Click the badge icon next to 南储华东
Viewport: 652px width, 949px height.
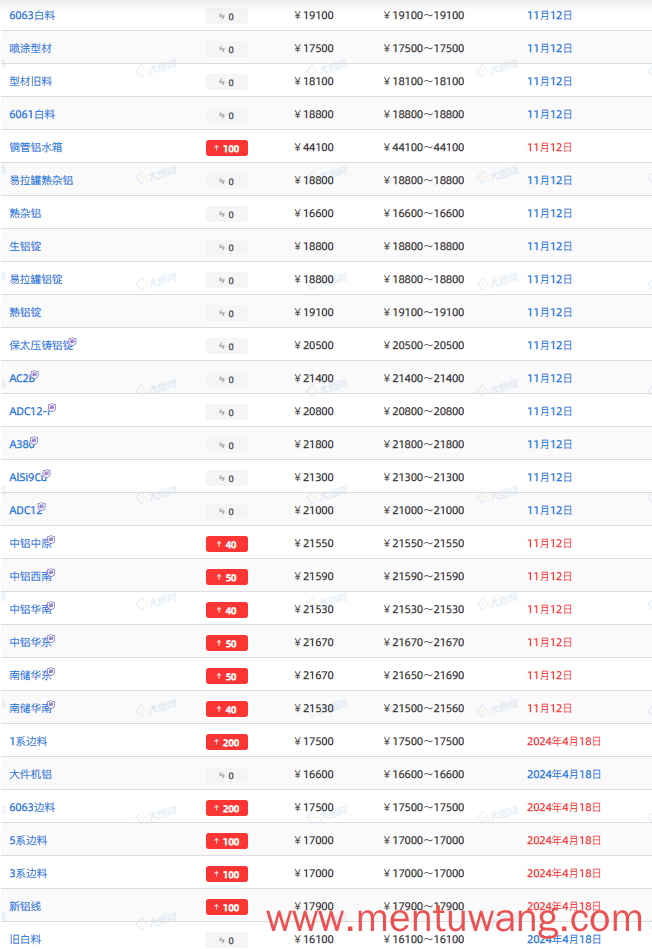51,671
